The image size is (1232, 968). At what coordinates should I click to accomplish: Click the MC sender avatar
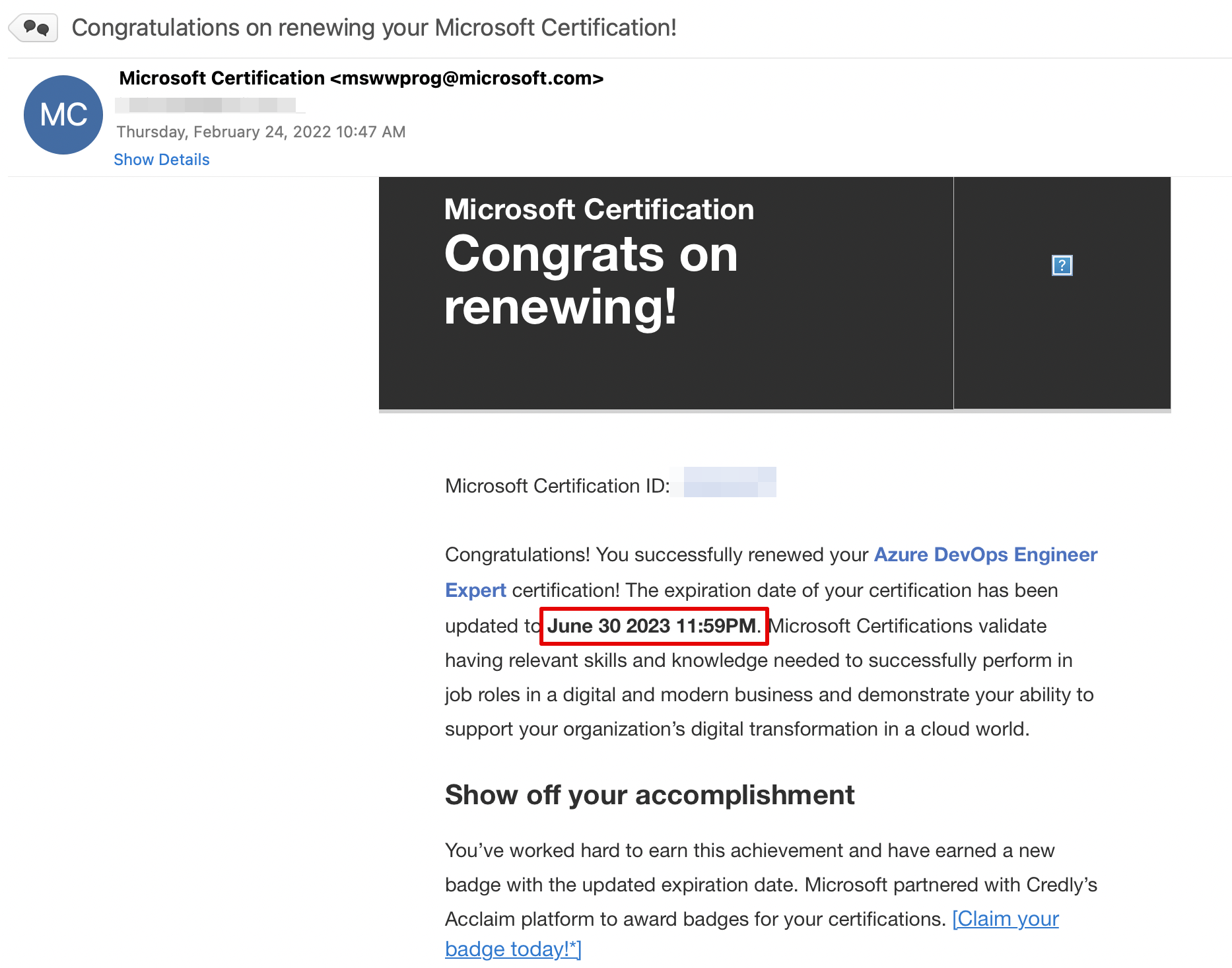pos(63,115)
